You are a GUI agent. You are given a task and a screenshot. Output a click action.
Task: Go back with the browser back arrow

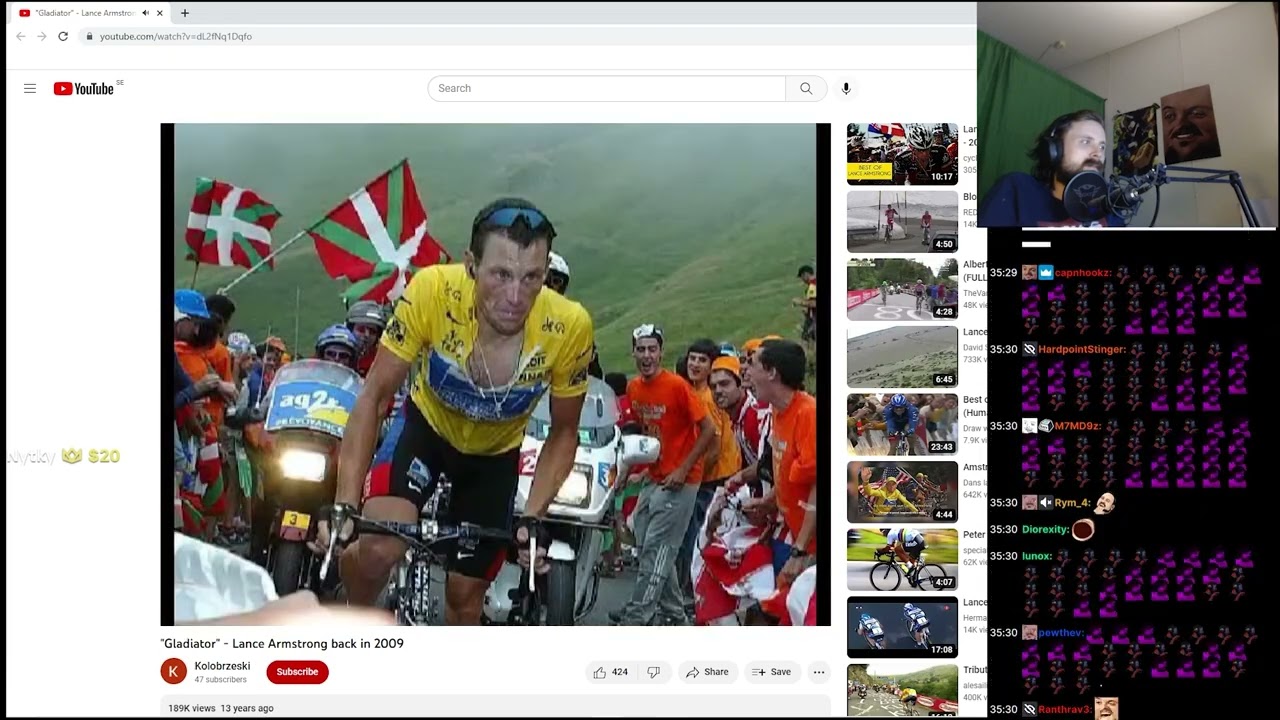pyautogui.click(x=20, y=36)
